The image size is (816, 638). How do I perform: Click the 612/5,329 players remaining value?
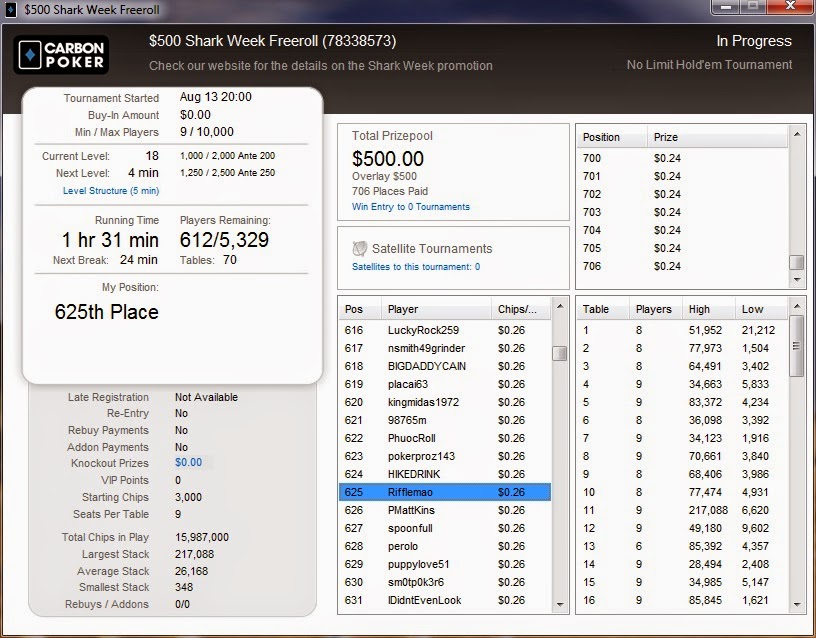(x=224, y=240)
